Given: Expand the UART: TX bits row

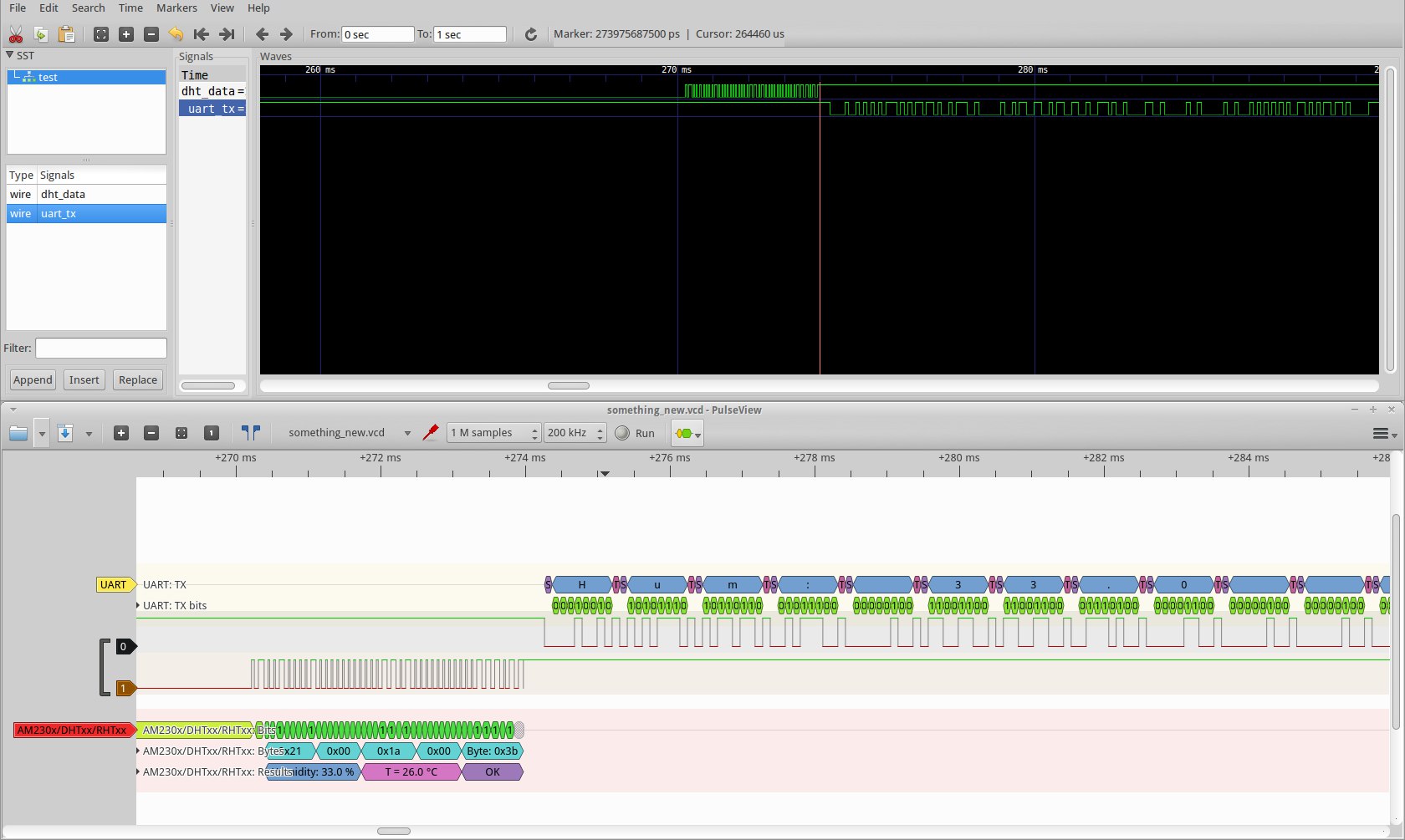Looking at the screenshot, I should 138,605.
